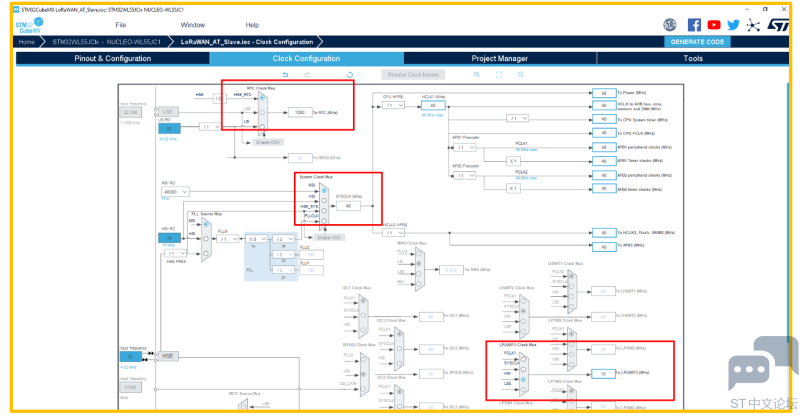Viewport: 807px width, 419px height.
Task: Click the Resolve Clock Issues button
Action: tap(413, 75)
